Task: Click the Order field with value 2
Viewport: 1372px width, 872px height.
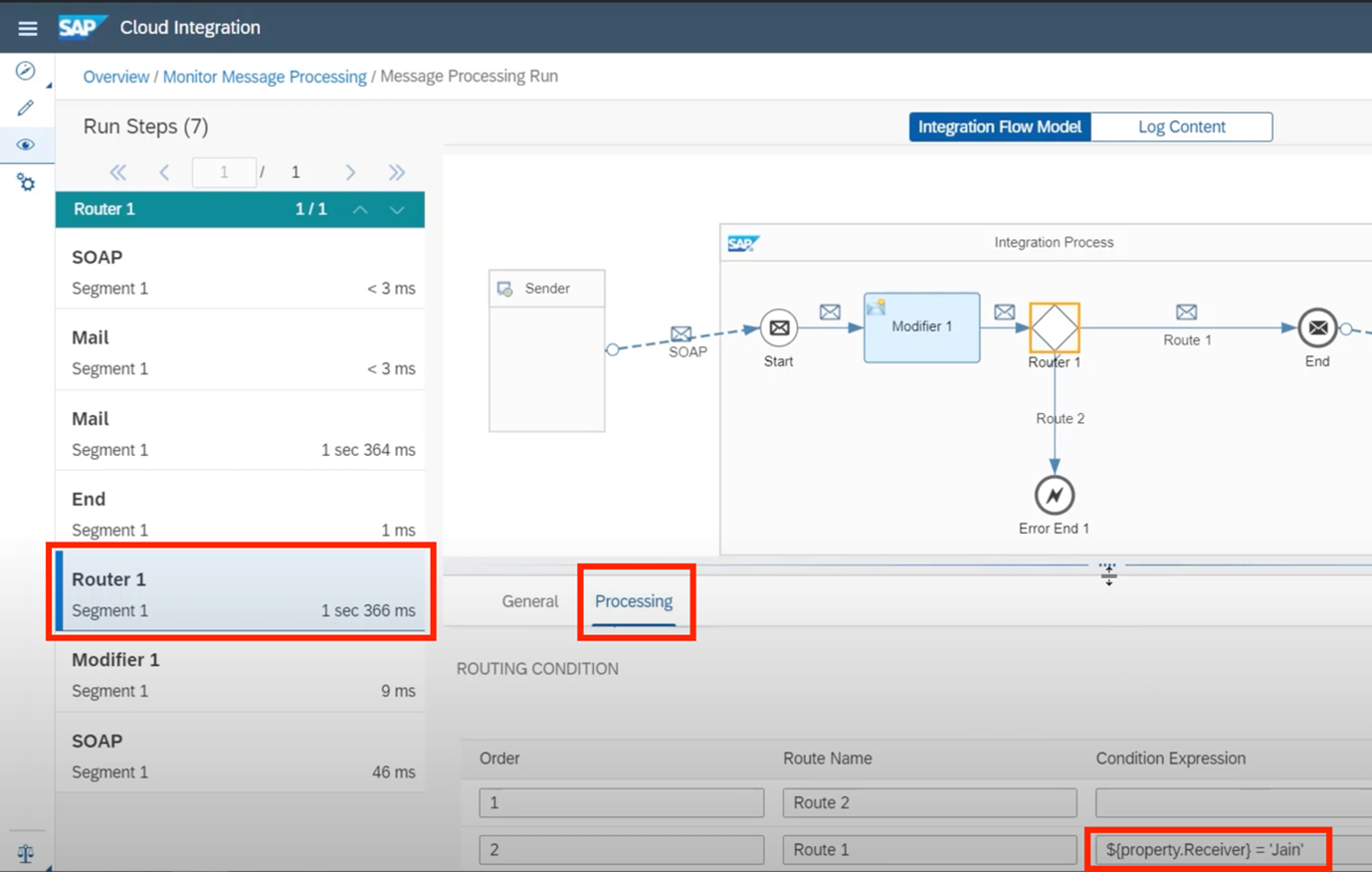Action: click(x=621, y=849)
